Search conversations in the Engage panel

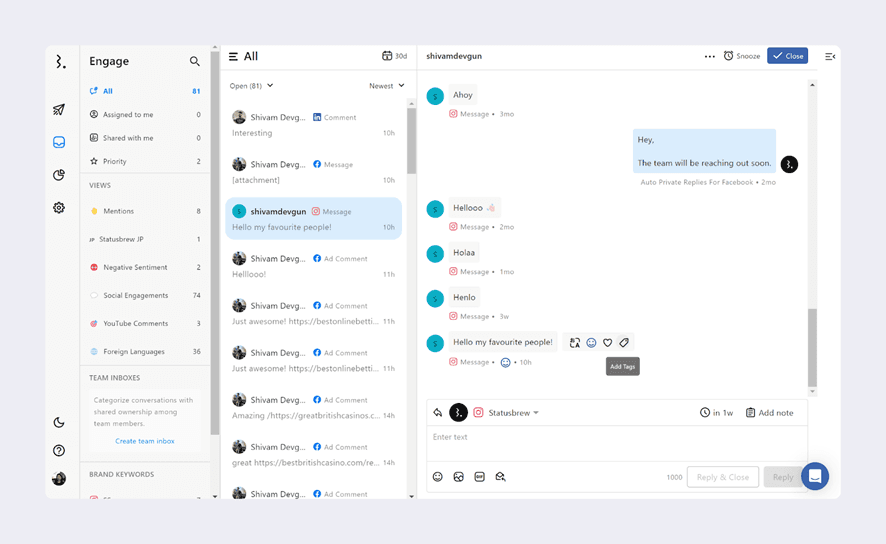195,62
